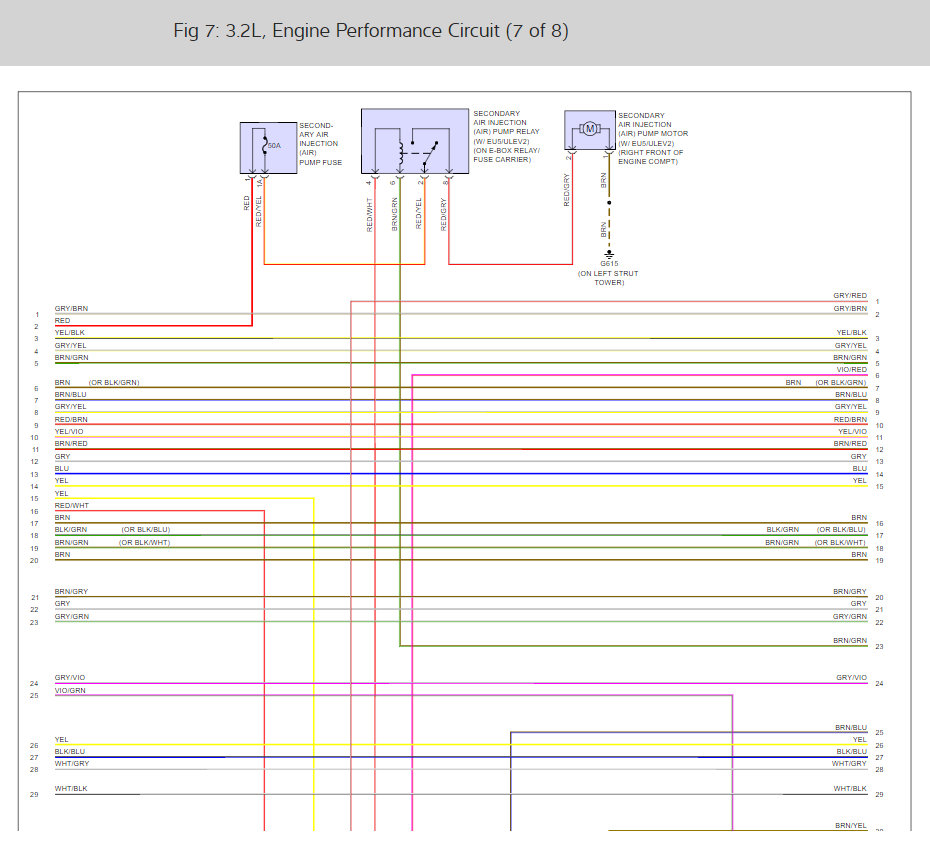Select the 'G615' ground label

tap(609, 264)
